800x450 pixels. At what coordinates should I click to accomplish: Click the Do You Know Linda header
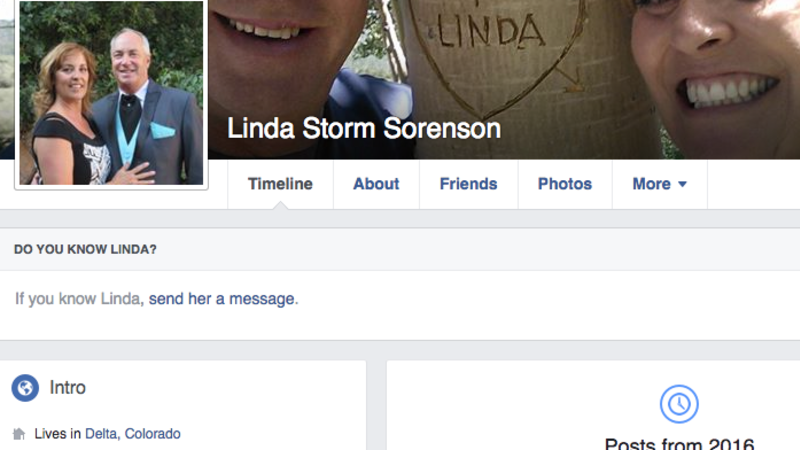(85, 249)
